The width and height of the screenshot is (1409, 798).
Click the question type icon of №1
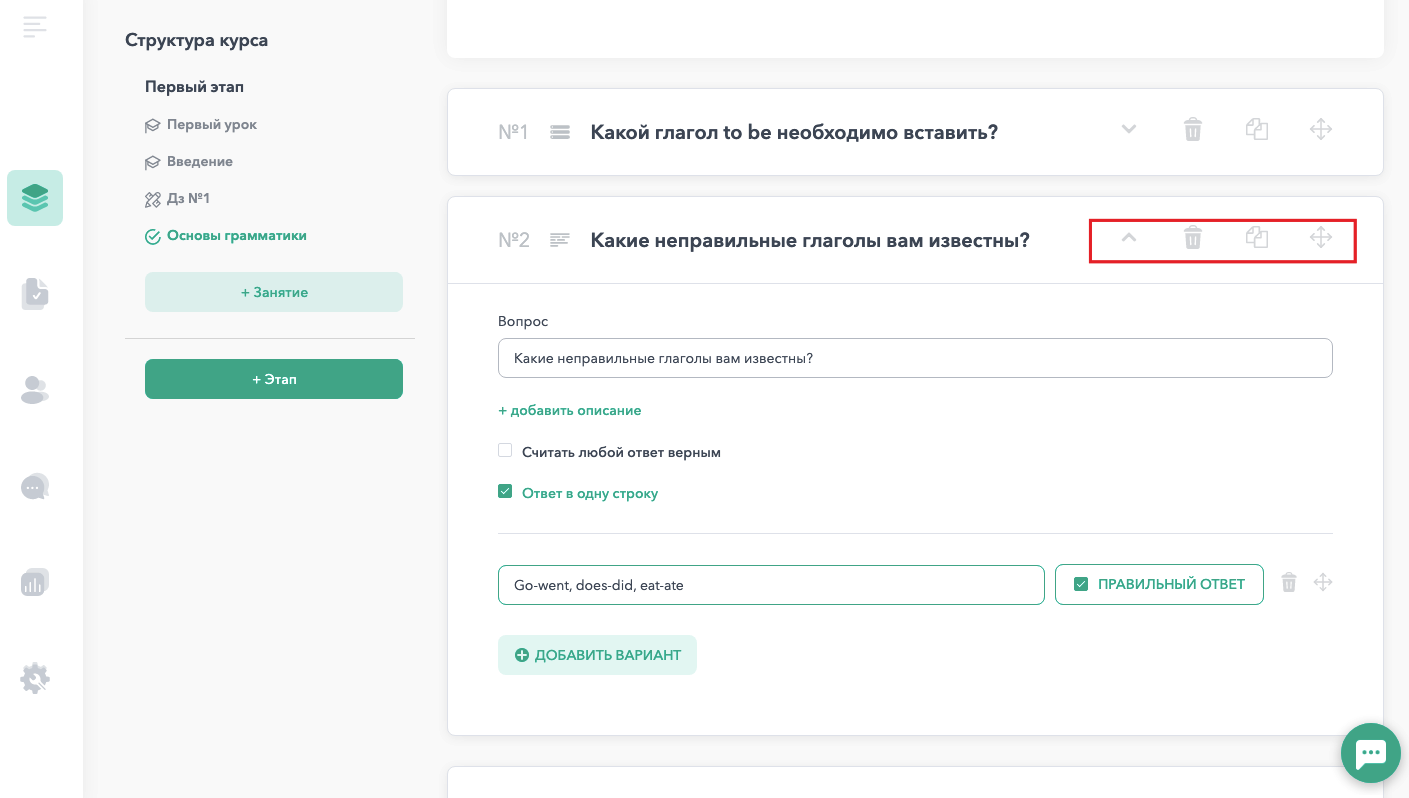560,132
